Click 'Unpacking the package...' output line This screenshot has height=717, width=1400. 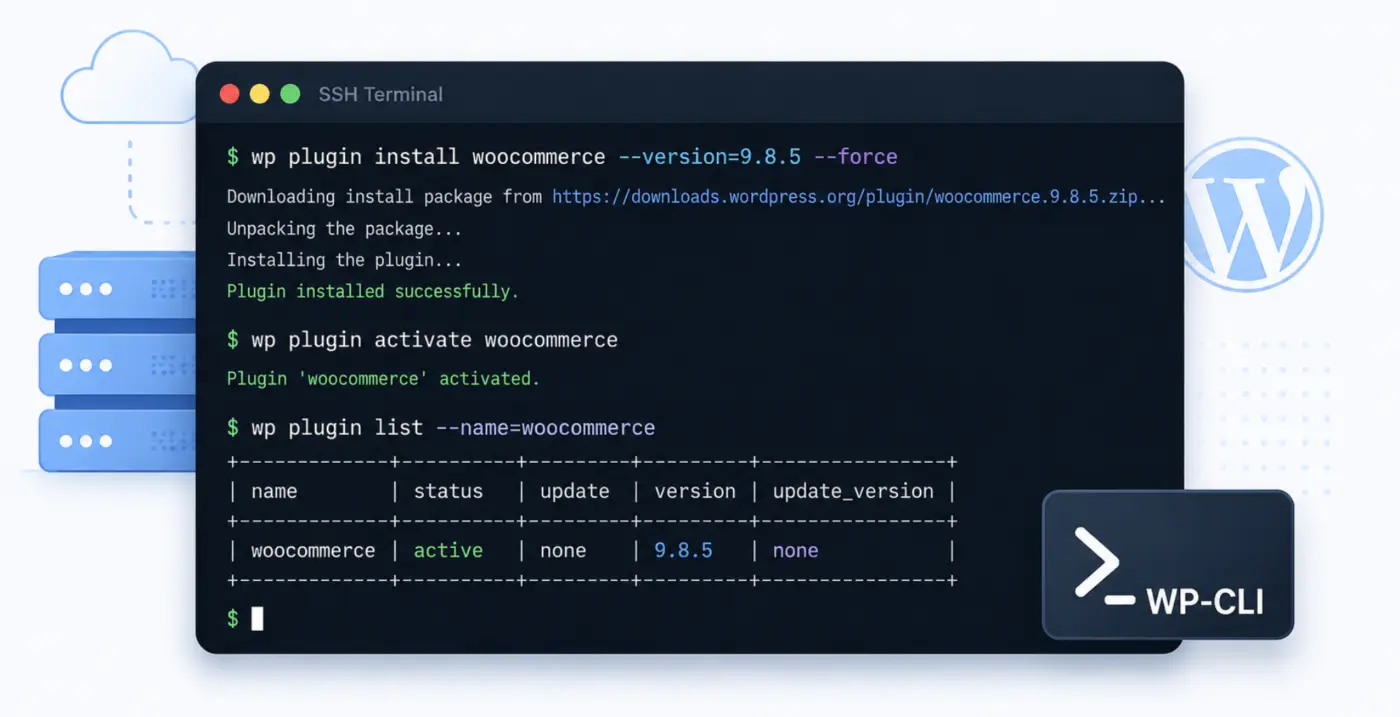click(344, 229)
